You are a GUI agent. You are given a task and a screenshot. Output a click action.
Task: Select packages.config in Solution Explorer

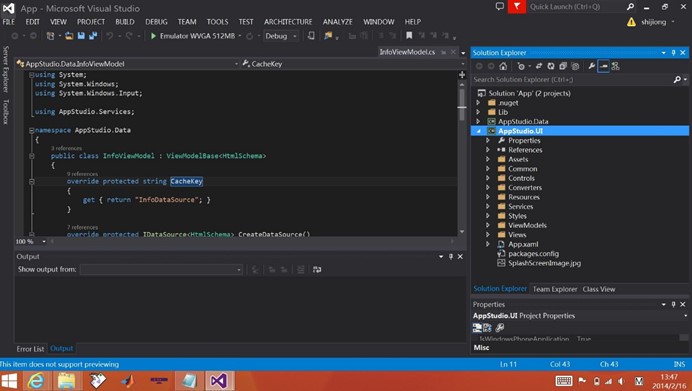[533, 254]
